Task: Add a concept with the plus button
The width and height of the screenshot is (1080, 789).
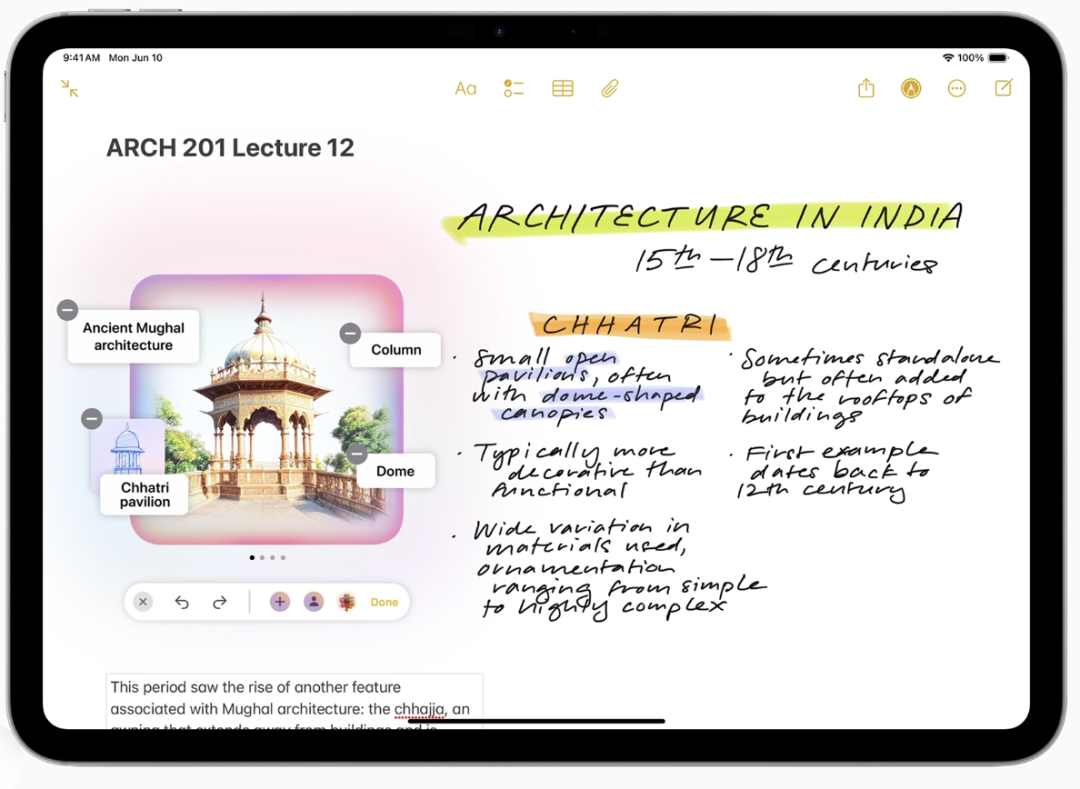Action: (x=279, y=602)
